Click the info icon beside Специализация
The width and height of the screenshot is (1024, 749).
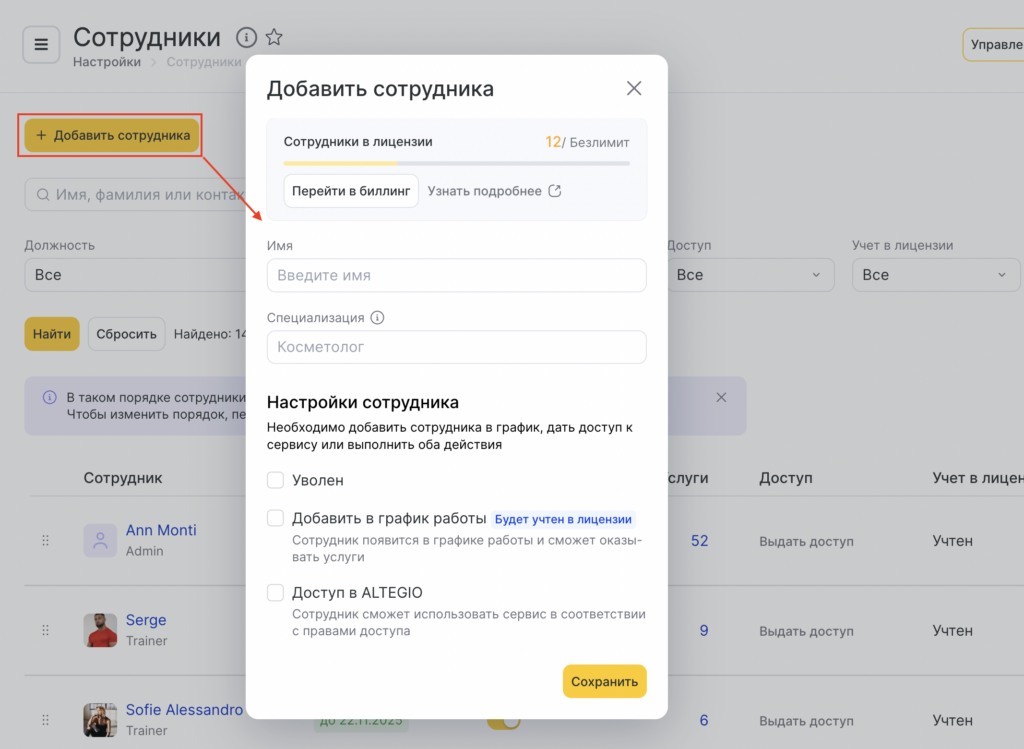[x=377, y=318]
